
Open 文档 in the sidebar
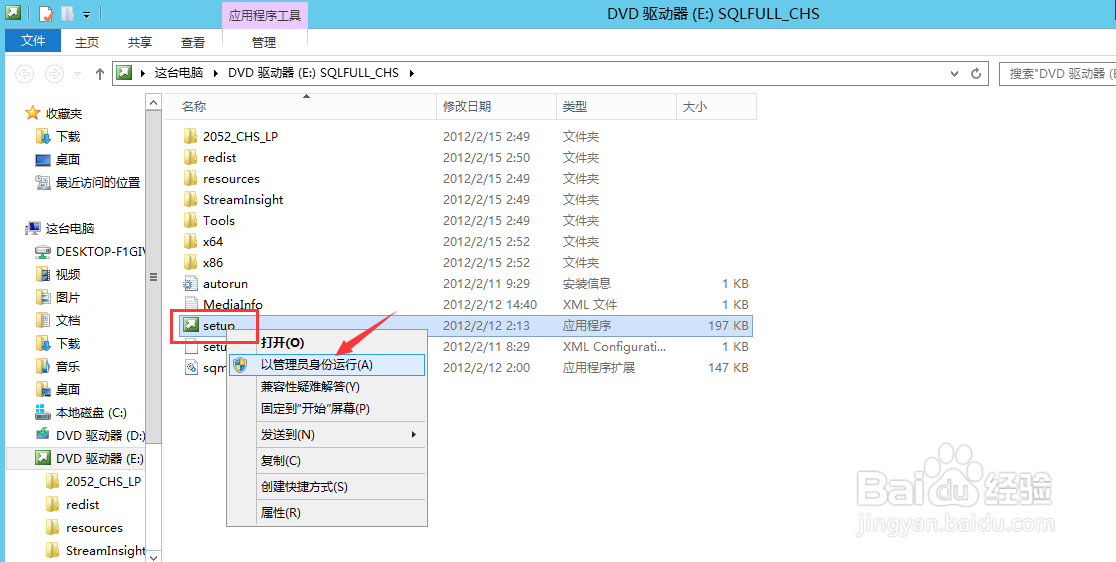point(68,321)
